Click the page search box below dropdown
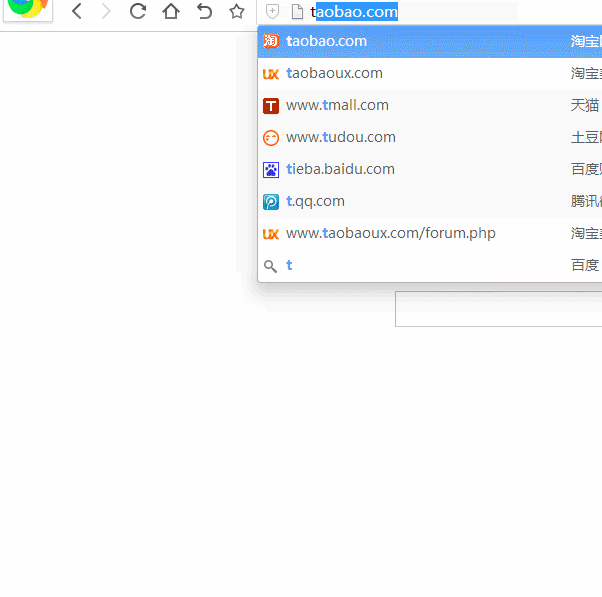The height and width of the screenshot is (597, 602). 499,309
